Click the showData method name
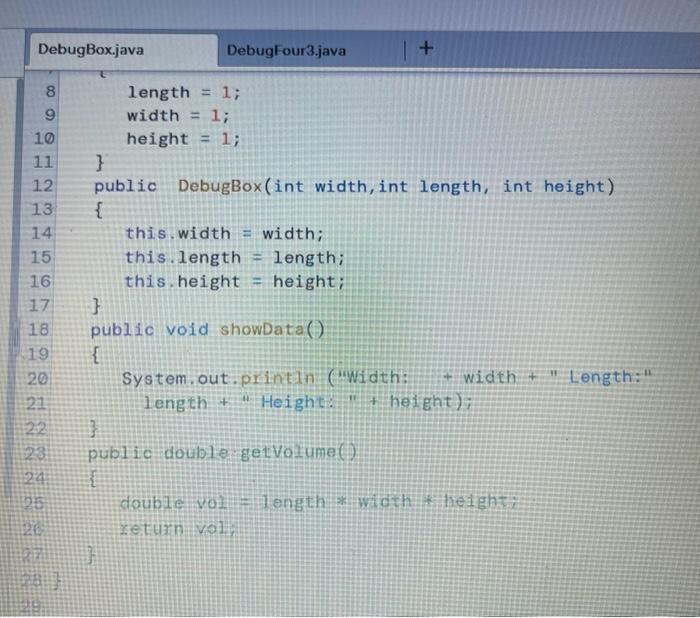Image resolution: width=700 pixels, height=618 pixels. 262,330
